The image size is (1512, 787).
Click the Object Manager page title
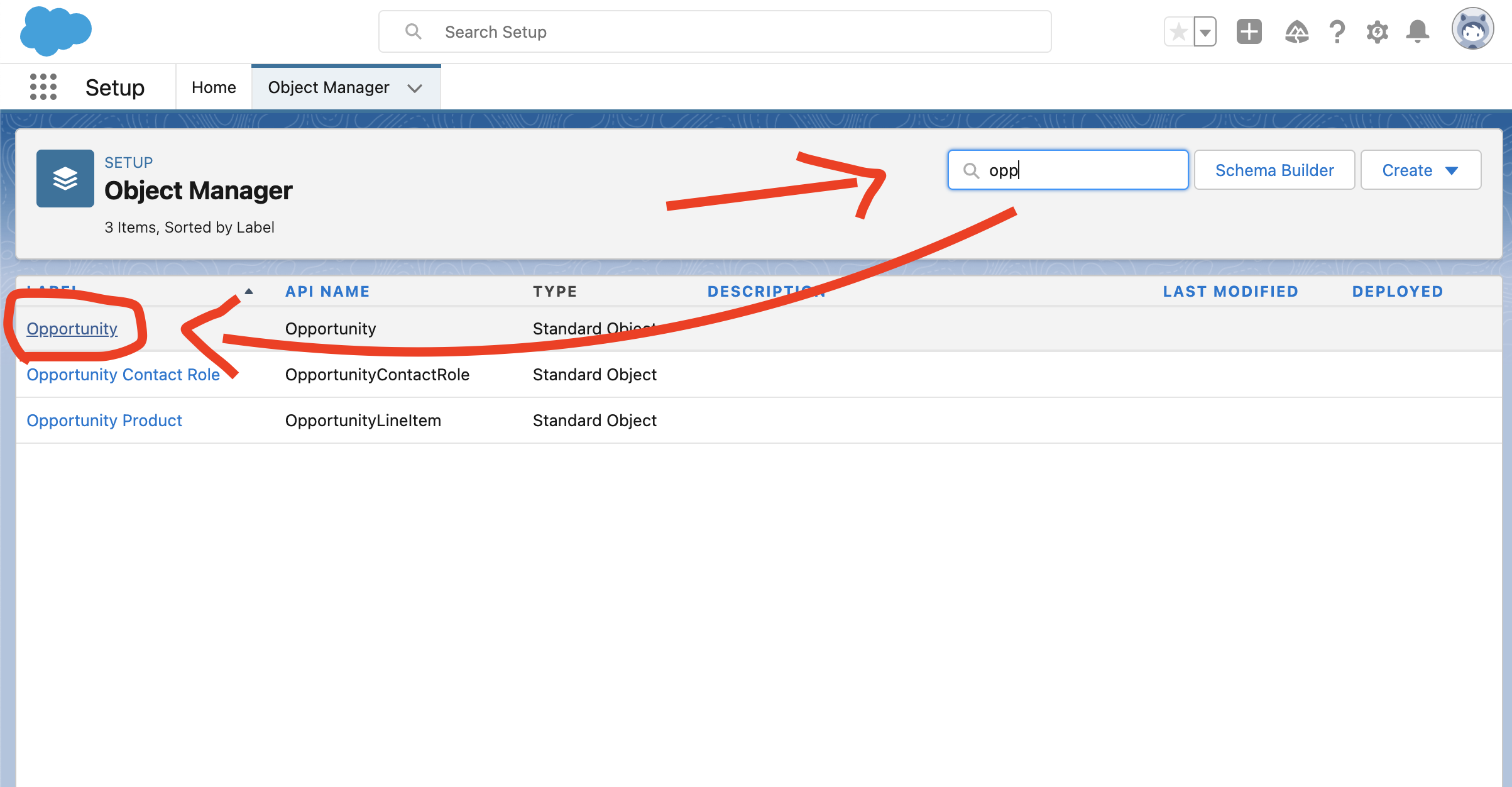click(199, 190)
